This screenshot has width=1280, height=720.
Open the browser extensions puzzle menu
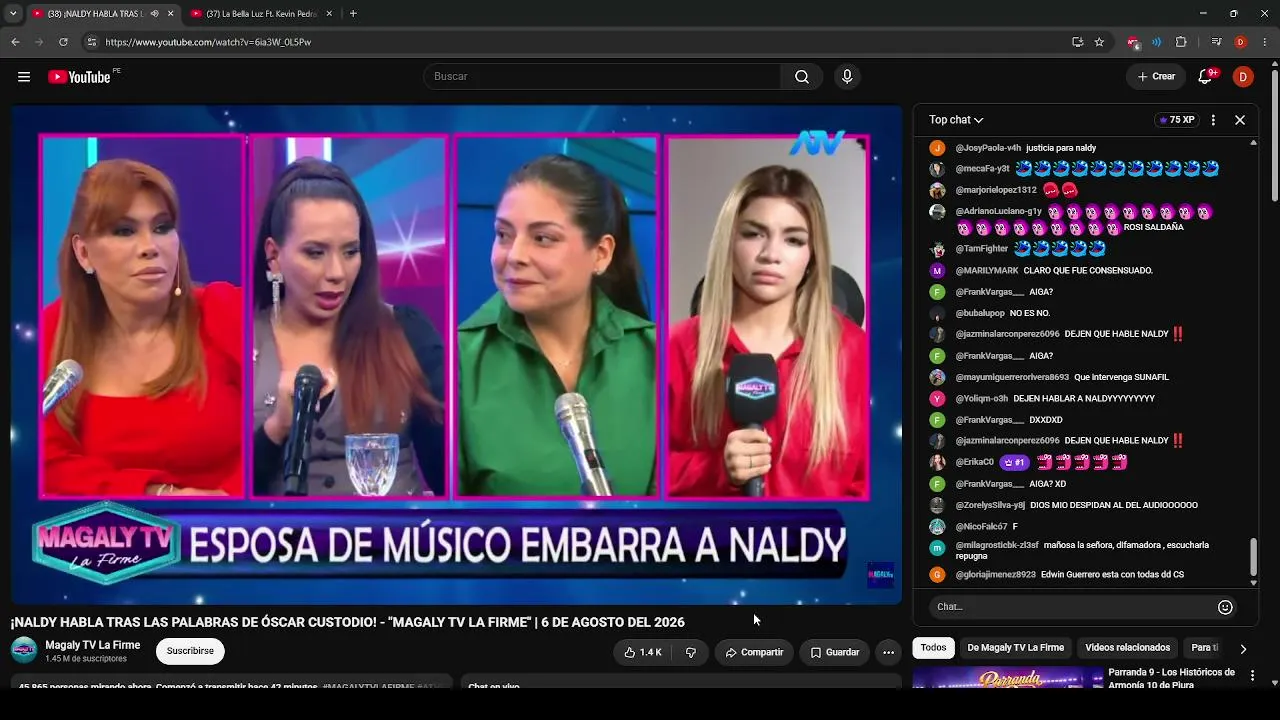click(1181, 42)
